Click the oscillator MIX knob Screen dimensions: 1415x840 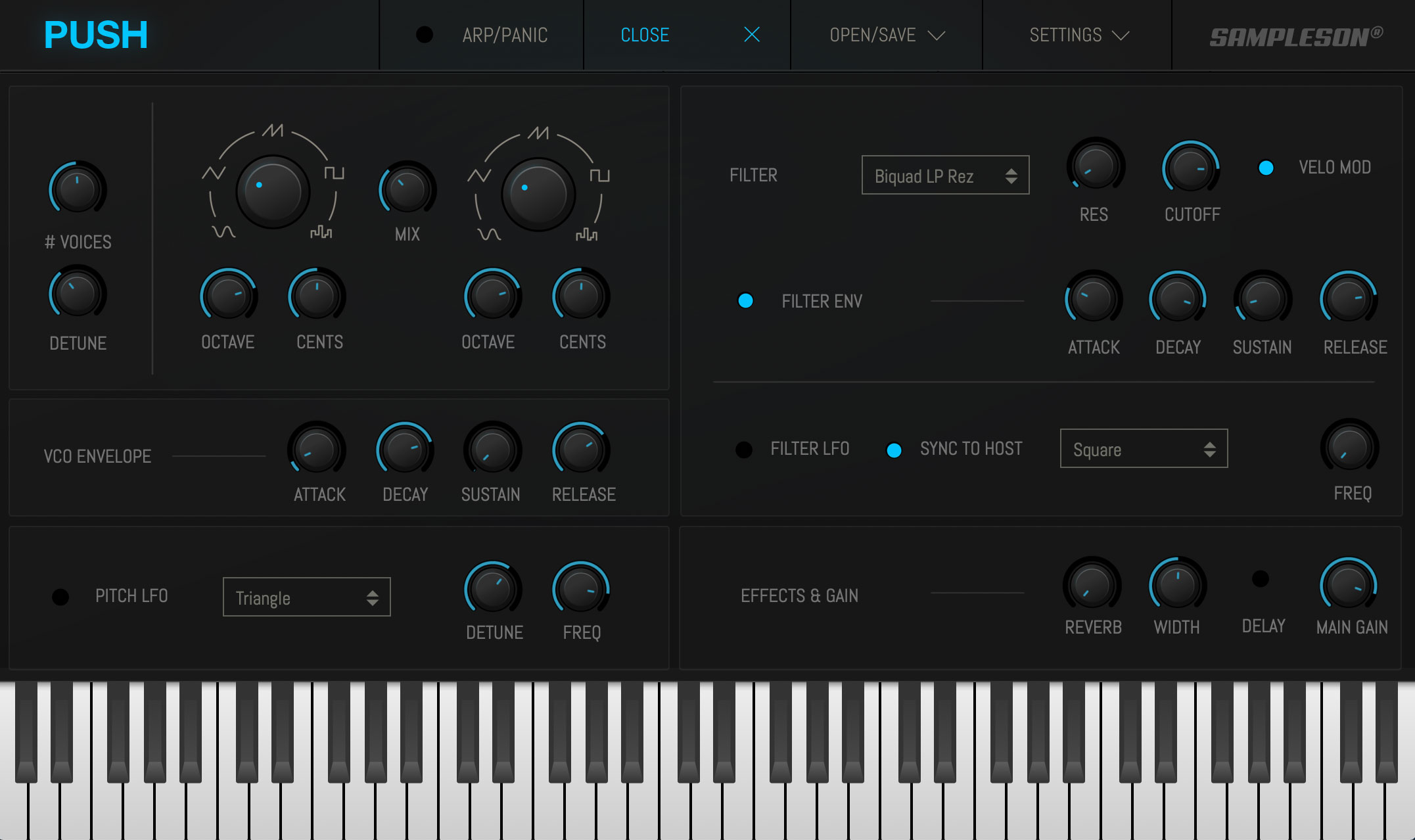(407, 189)
